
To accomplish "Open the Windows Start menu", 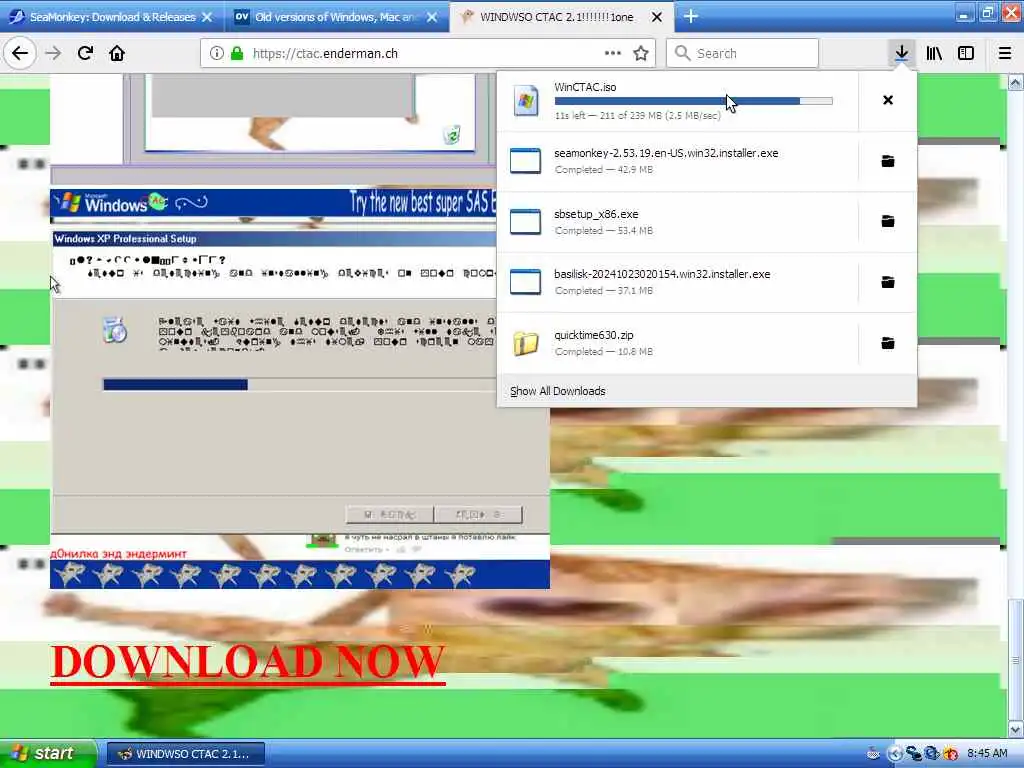I will (x=47, y=754).
